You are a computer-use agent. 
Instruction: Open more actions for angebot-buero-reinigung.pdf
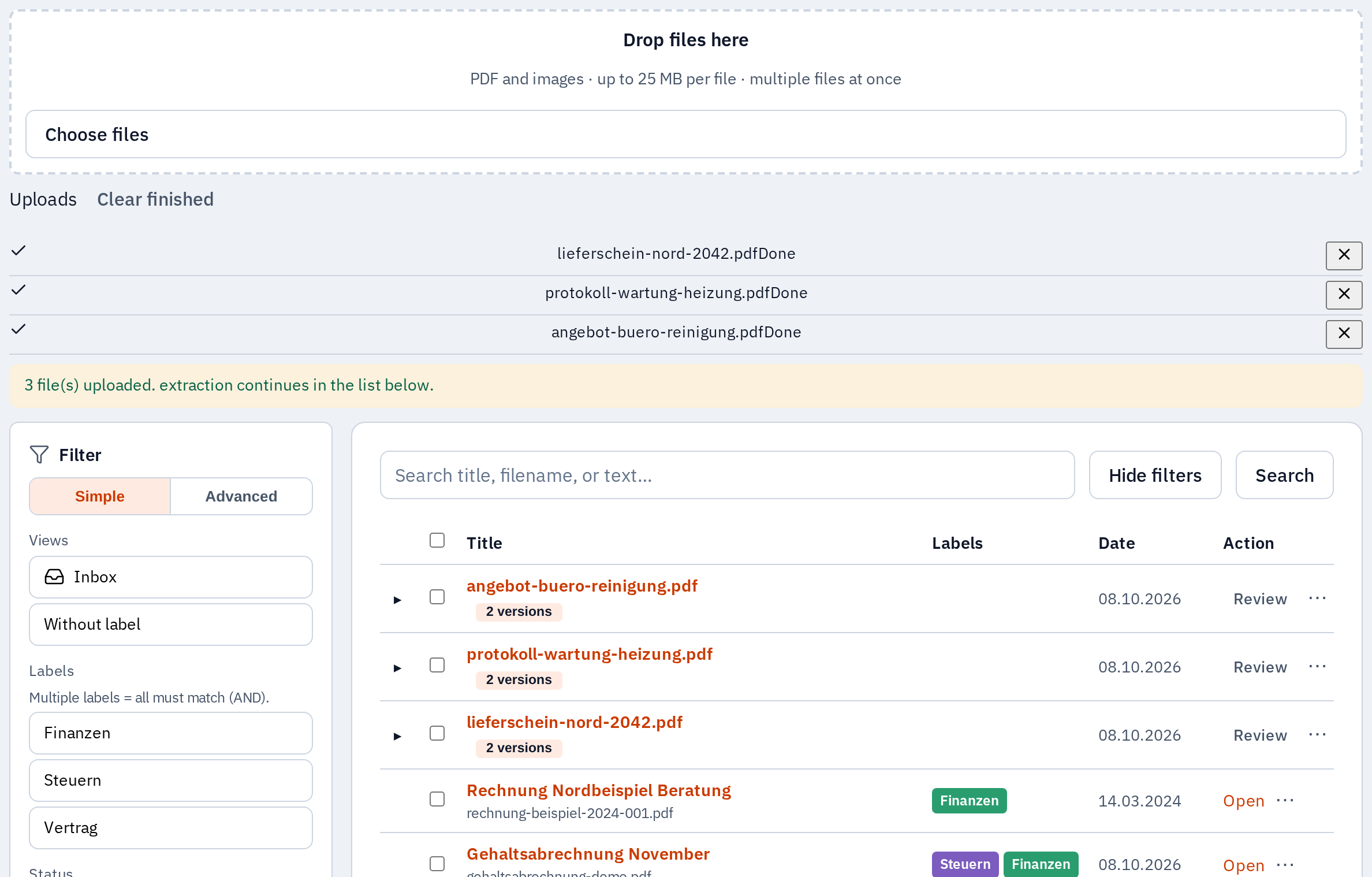pyautogui.click(x=1317, y=598)
